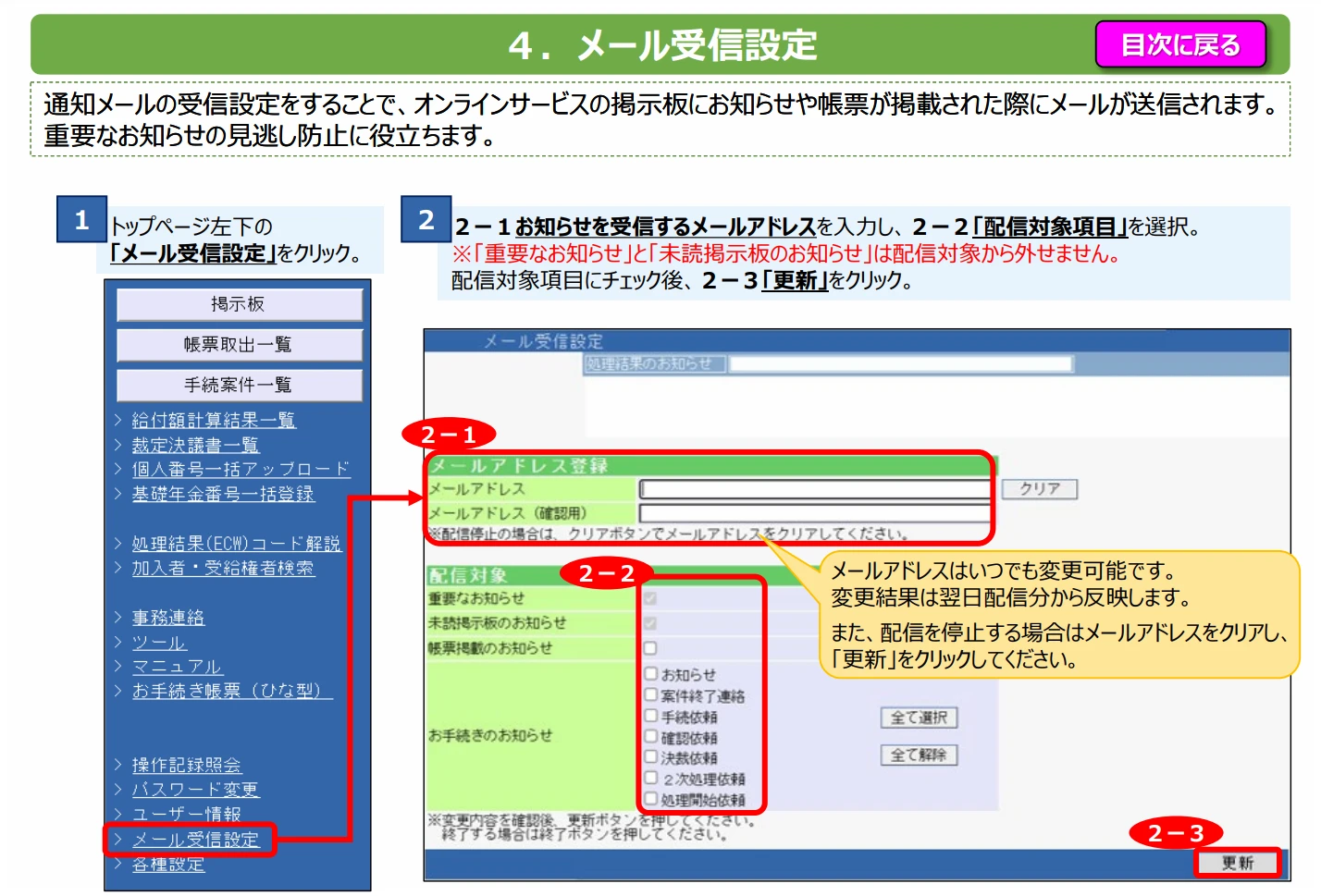Check the 案件終了連絡 checkbox
The width and height of the screenshot is (1321, 896).
coord(650,695)
